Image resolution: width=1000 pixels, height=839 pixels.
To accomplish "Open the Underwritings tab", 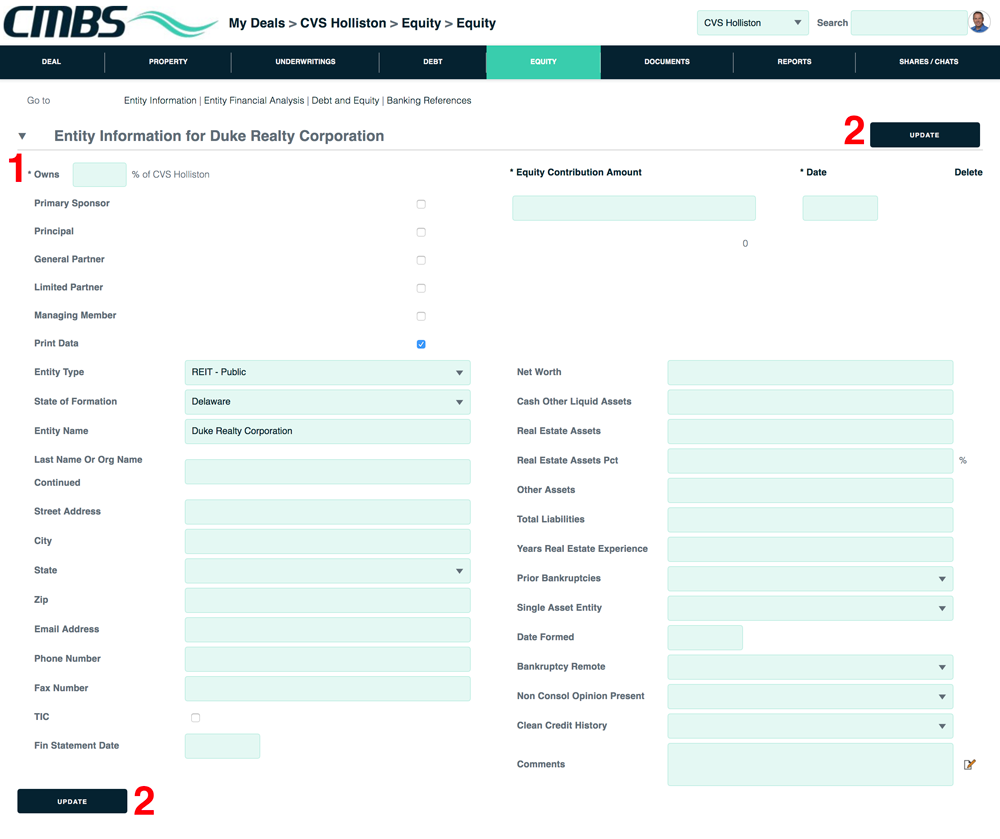I will pyautogui.click(x=305, y=62).
